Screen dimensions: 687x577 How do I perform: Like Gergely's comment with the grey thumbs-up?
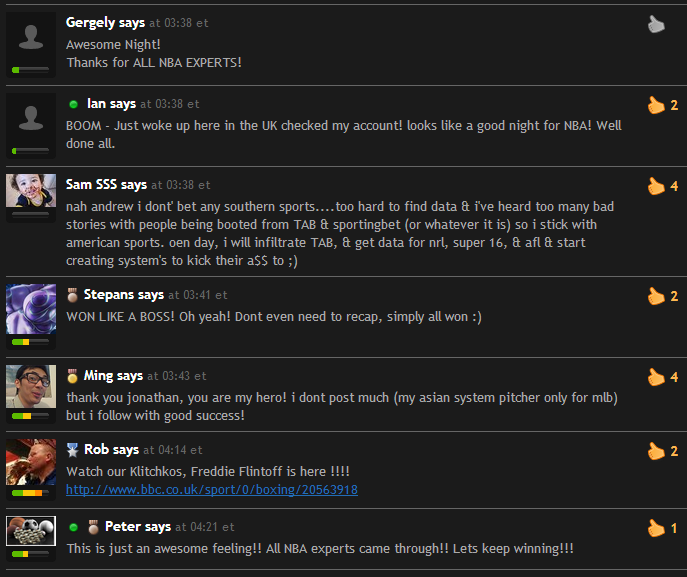656,25
